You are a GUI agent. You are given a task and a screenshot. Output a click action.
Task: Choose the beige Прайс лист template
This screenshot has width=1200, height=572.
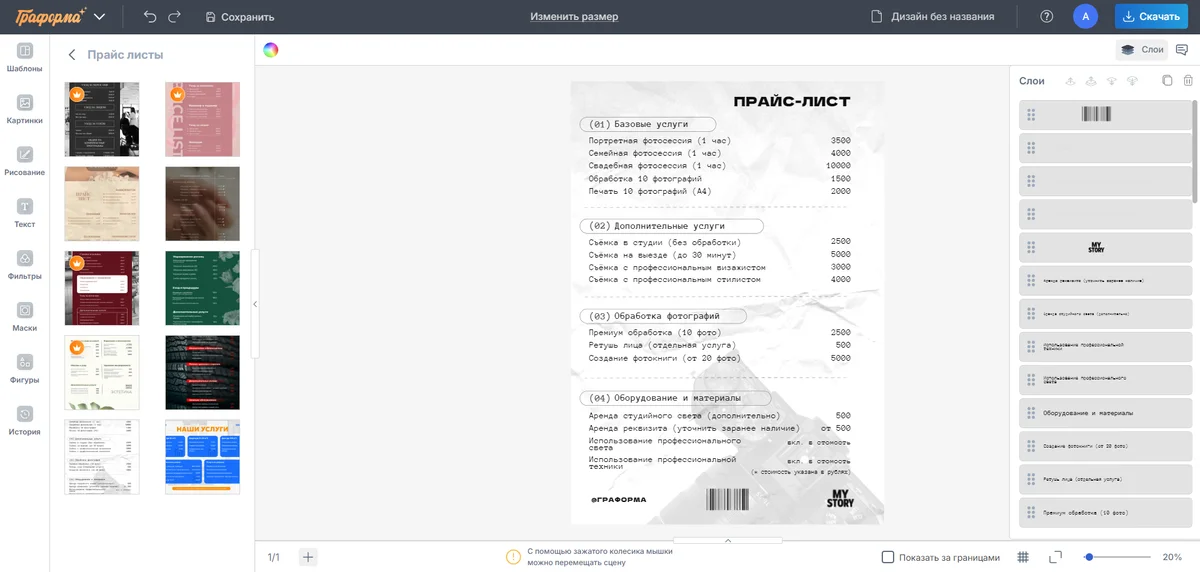102,204
